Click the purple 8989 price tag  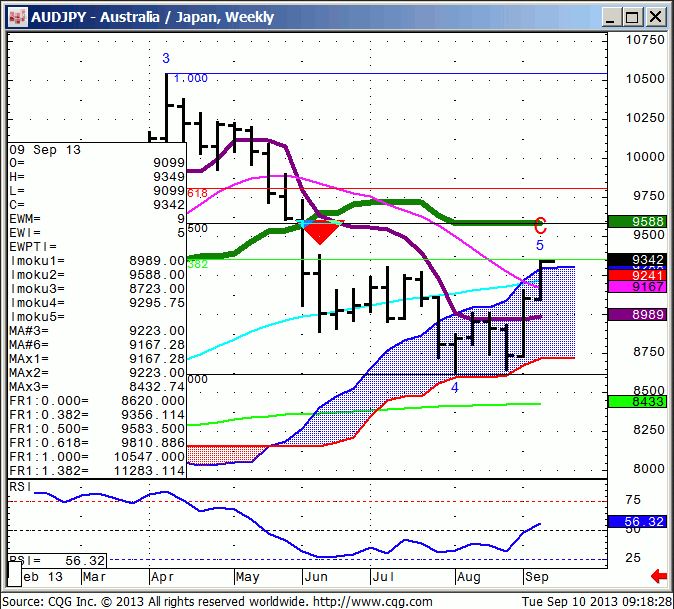tap(640, 315)
